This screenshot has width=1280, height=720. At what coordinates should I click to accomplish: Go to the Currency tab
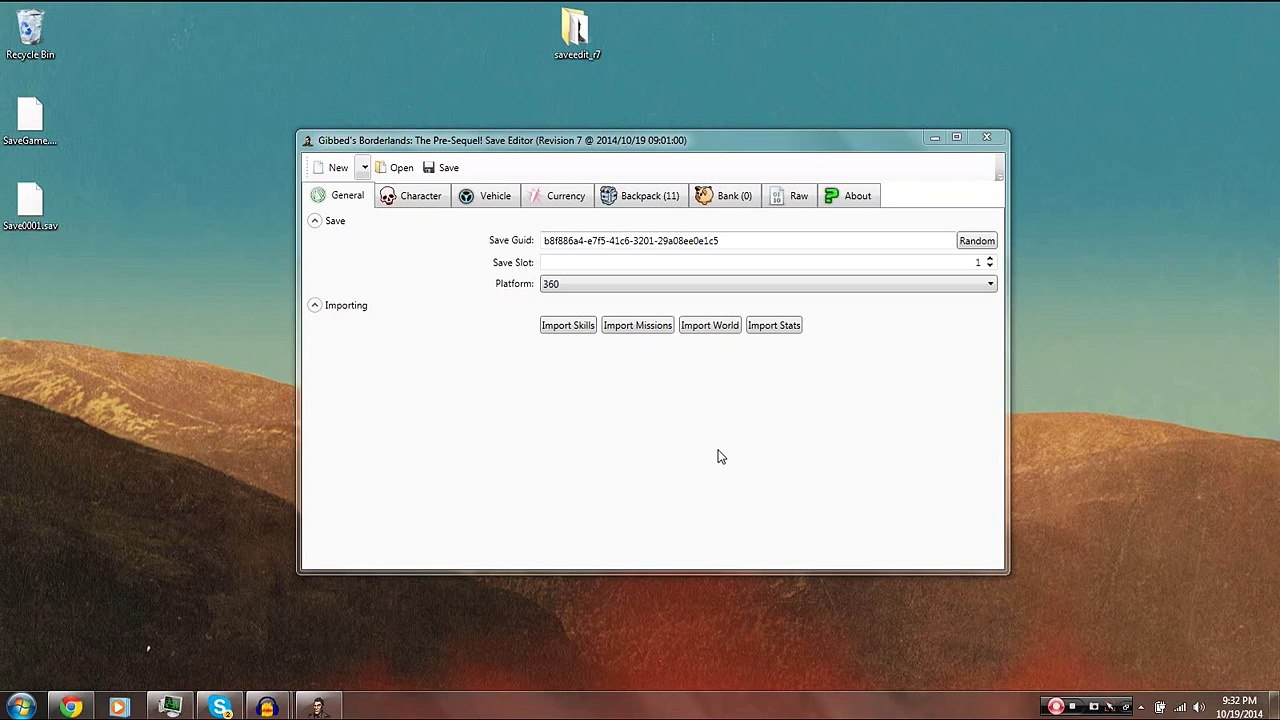pyautogui.click(x=556, y=196)
